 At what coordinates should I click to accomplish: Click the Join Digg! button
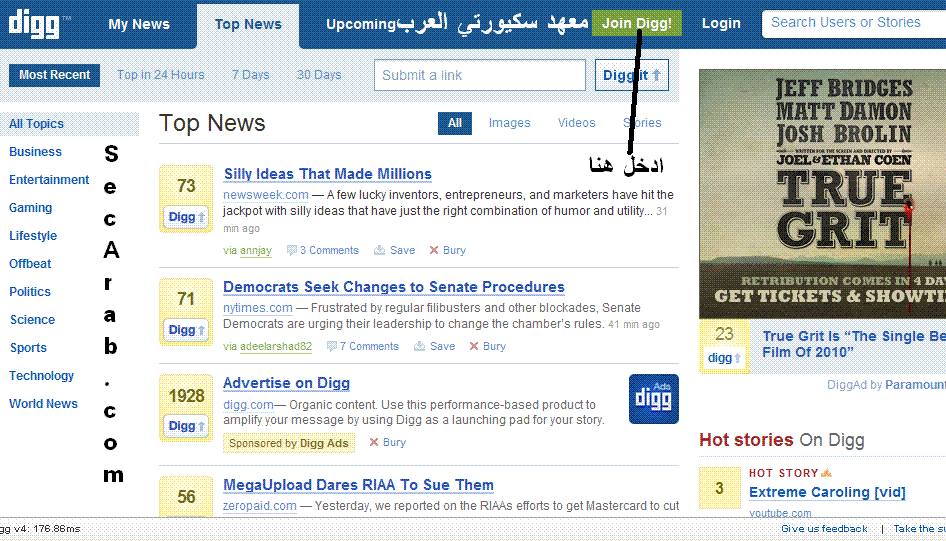[x=636, y=24]
